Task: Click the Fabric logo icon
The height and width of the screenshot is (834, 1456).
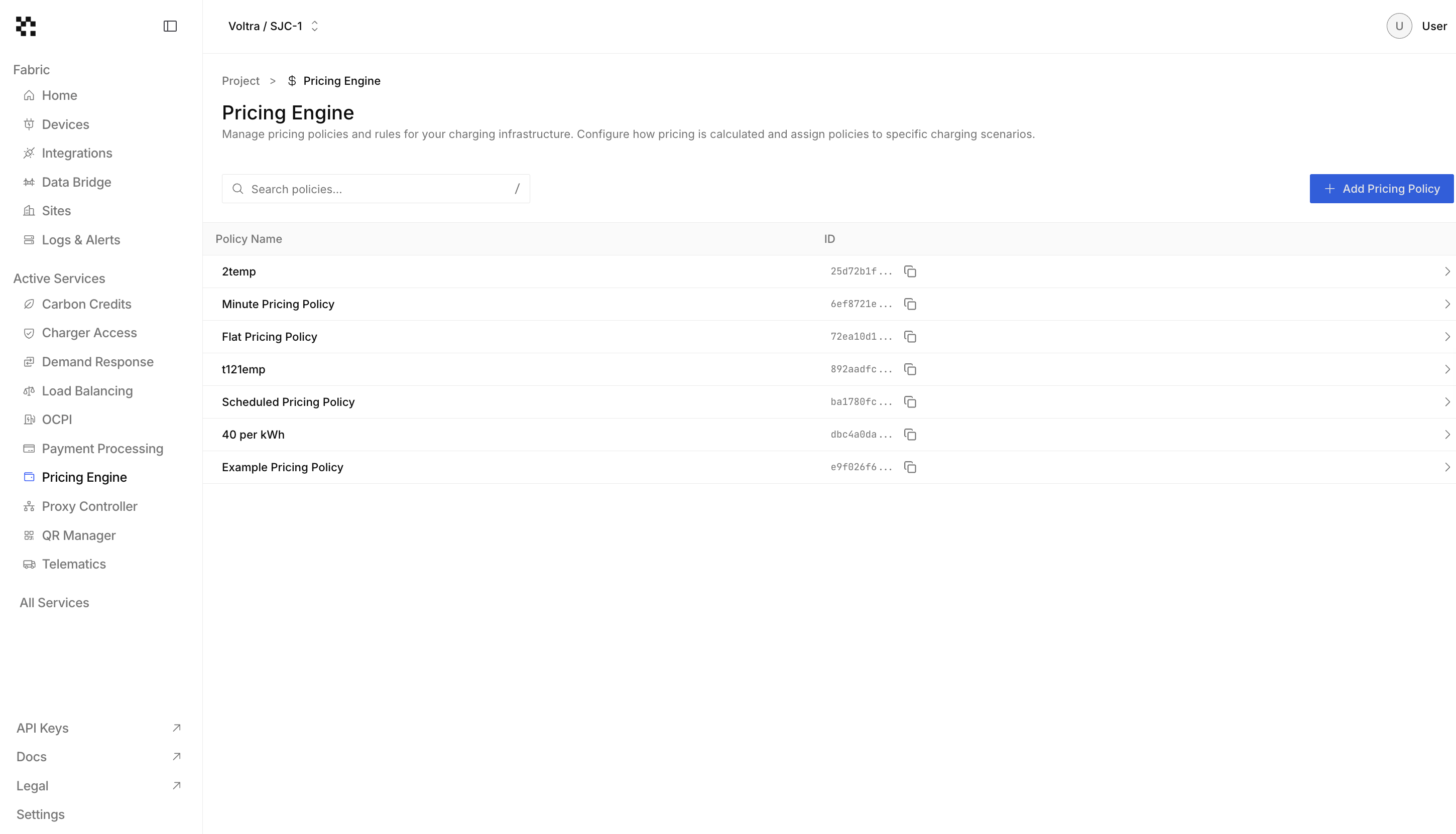Action: pyautogui.click(x=26, y=27)
